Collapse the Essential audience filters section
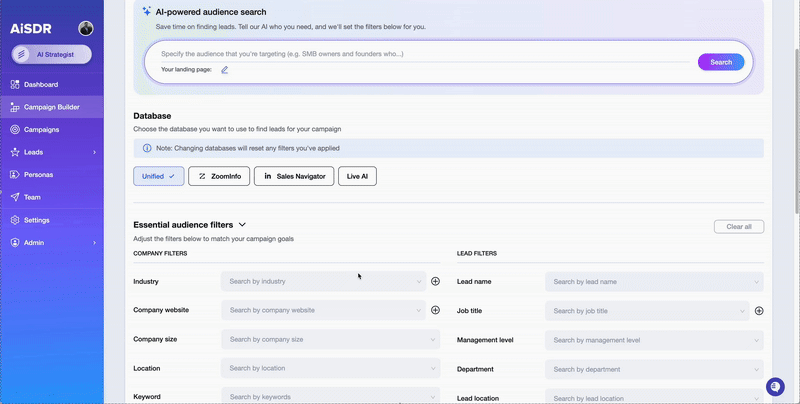 click(x=243, y=225)
